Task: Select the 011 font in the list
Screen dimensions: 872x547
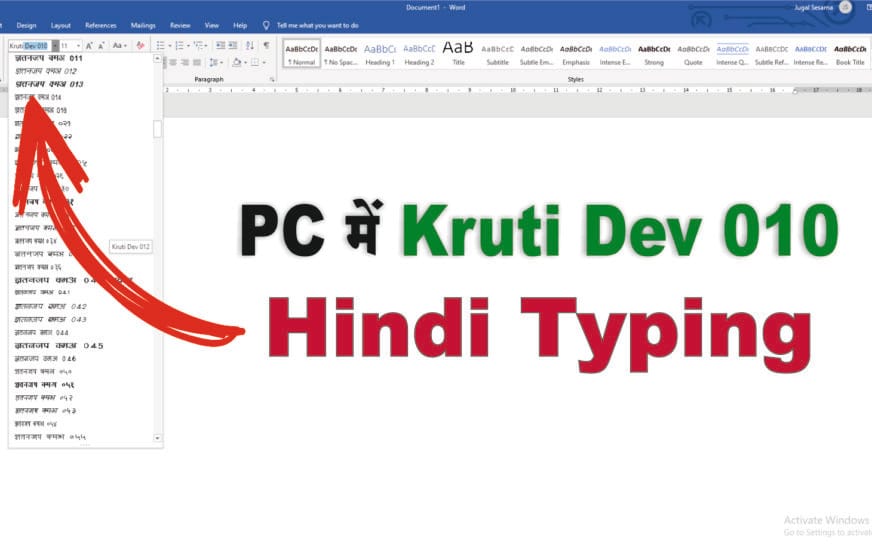Action: [81, 58]
